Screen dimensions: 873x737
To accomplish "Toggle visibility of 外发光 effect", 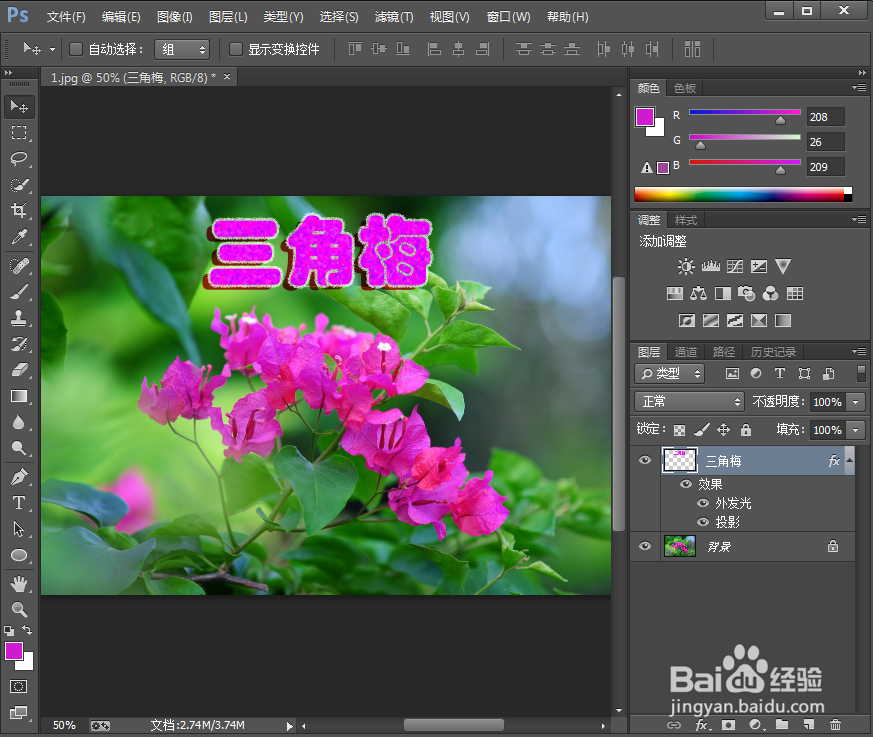I will pyautogui.click(x=703, y=503).
